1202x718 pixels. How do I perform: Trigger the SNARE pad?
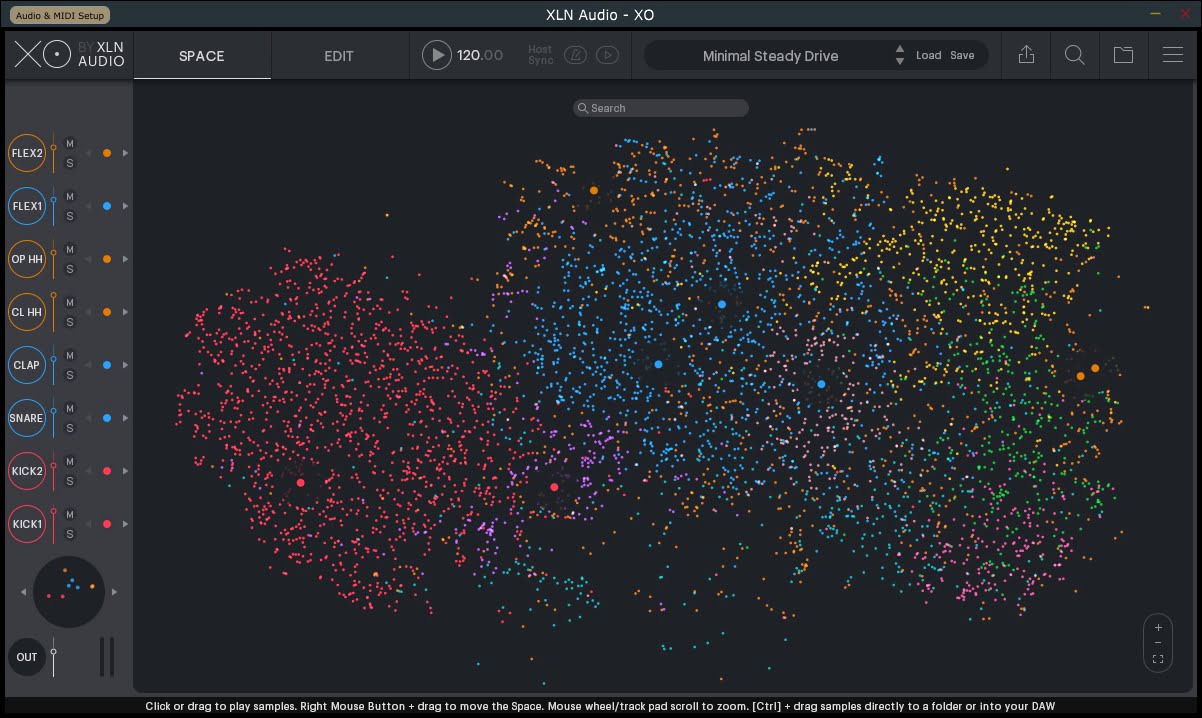point(27,418)
